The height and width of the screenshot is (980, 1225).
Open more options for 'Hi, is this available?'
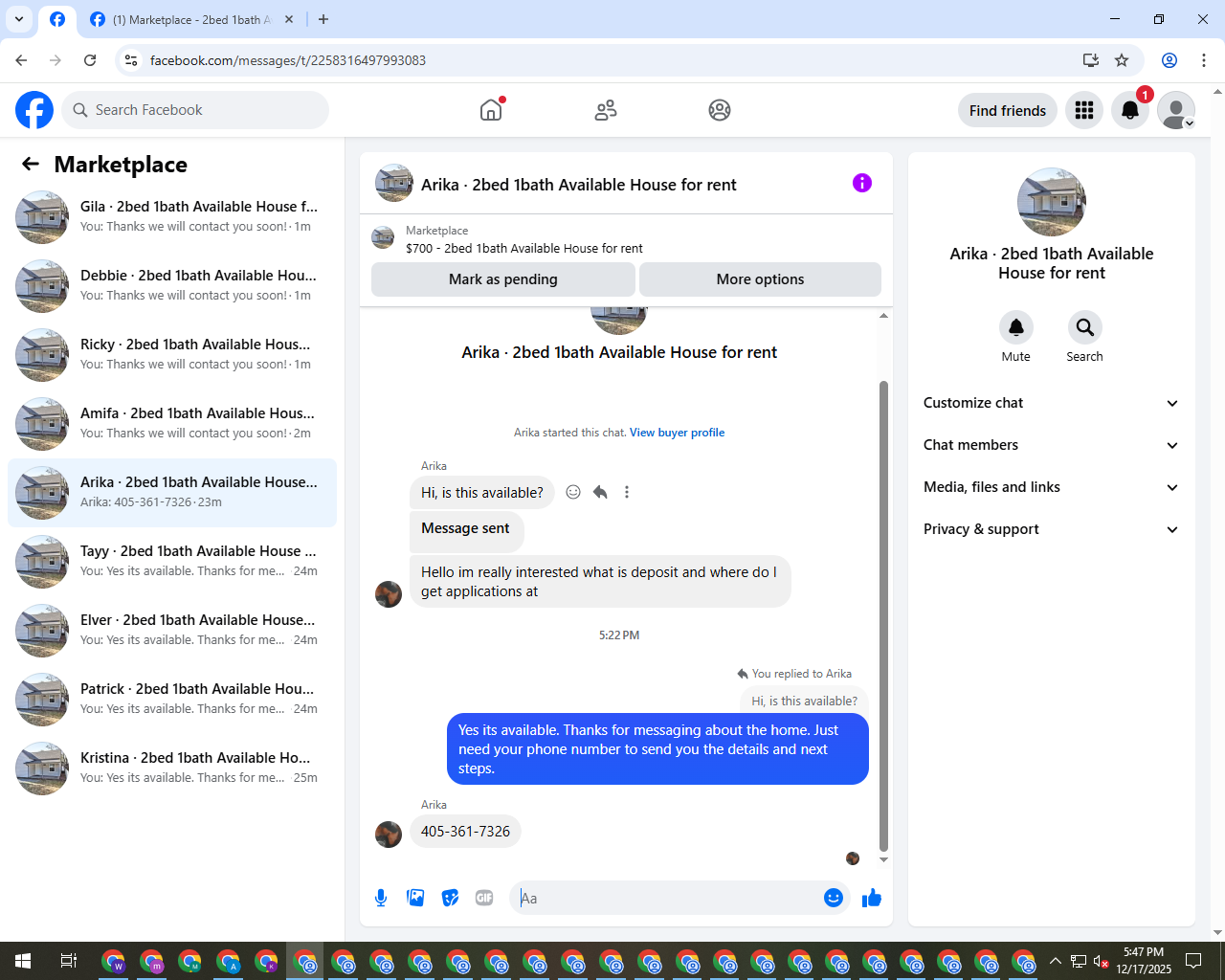627,492
